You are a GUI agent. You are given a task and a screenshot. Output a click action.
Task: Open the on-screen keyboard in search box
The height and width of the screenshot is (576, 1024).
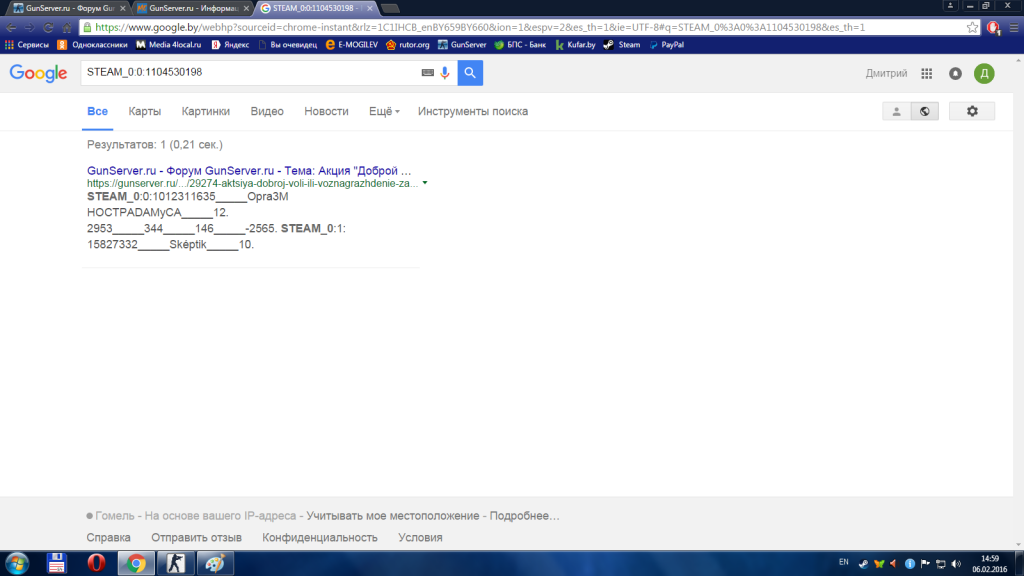pos(428,73)
